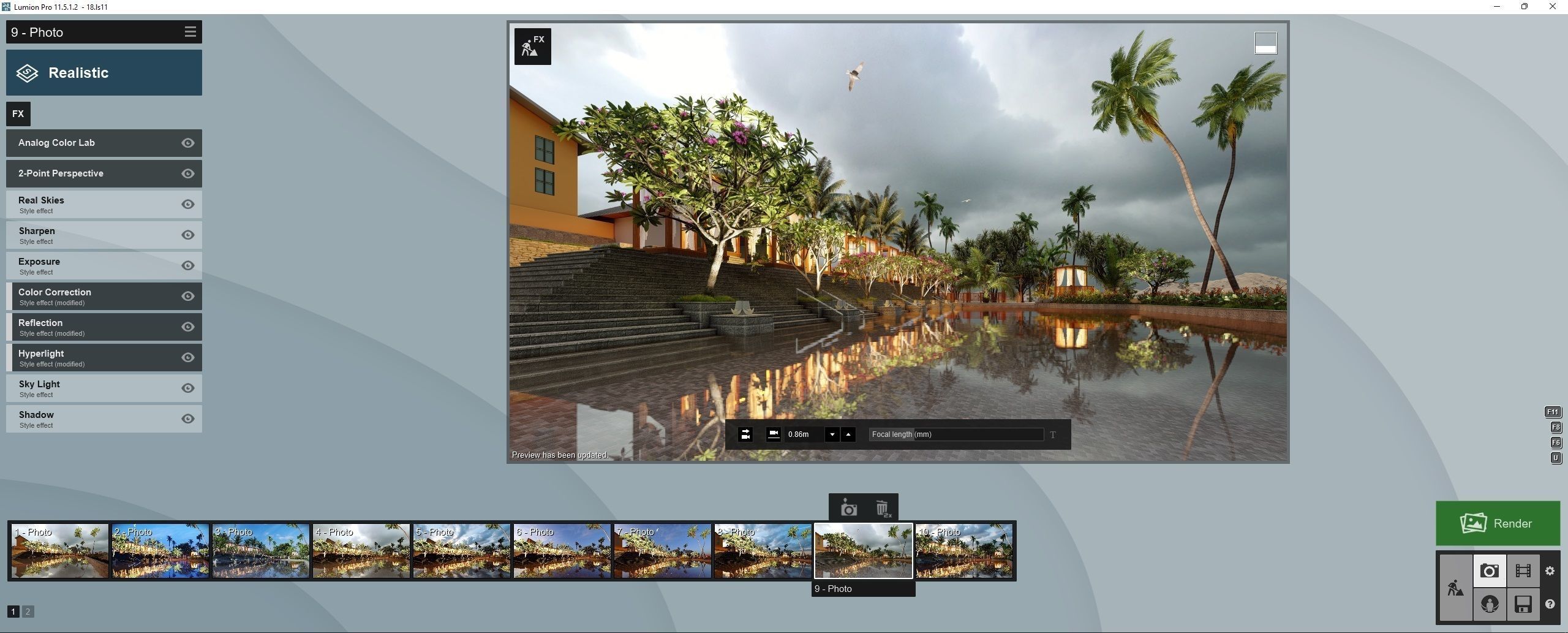
Task: Click the 0.86m camera height field
Action: click(803, 434)
